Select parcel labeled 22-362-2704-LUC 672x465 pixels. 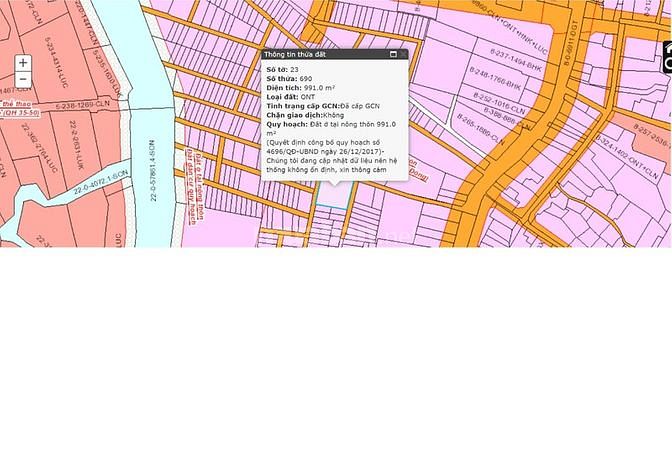pos(39,148)
